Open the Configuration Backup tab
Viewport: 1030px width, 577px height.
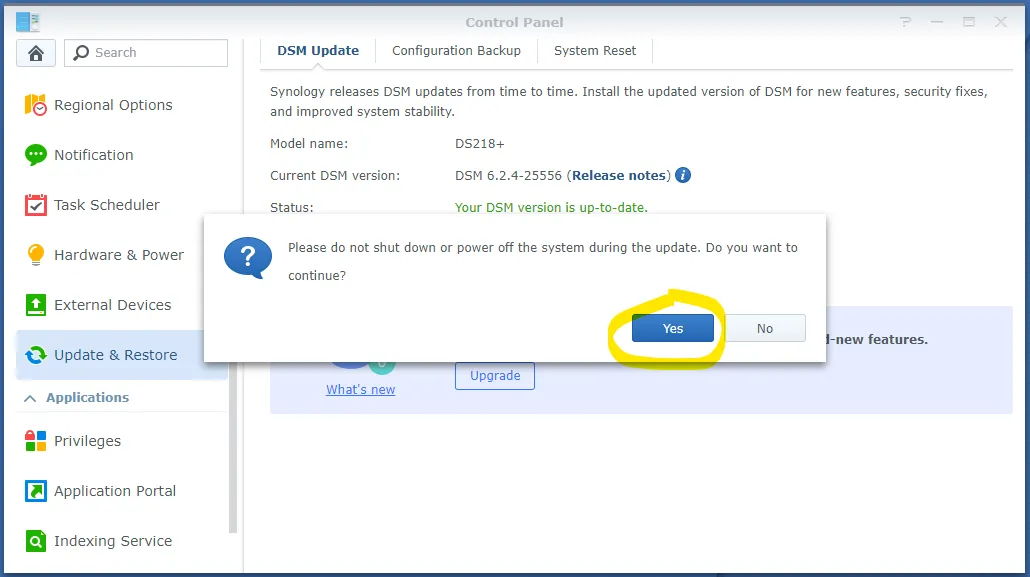pyautogui.click(x=457, y=51)
